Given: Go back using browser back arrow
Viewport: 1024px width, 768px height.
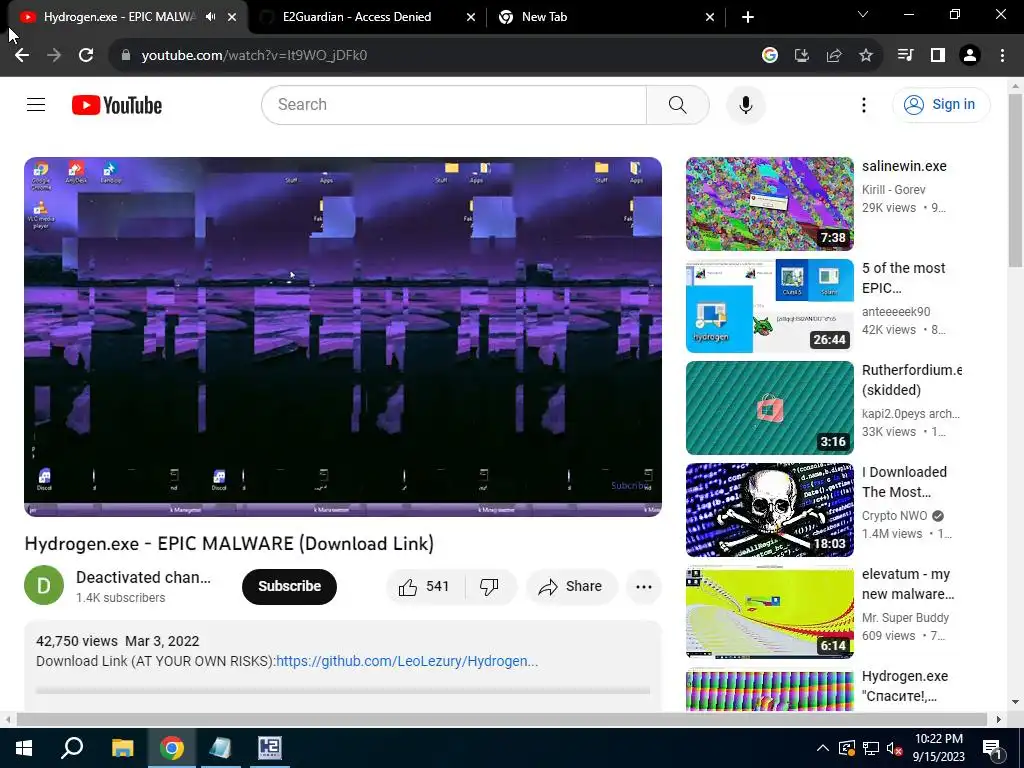Looking at the screenshot, I should click(x=22, y=56).
